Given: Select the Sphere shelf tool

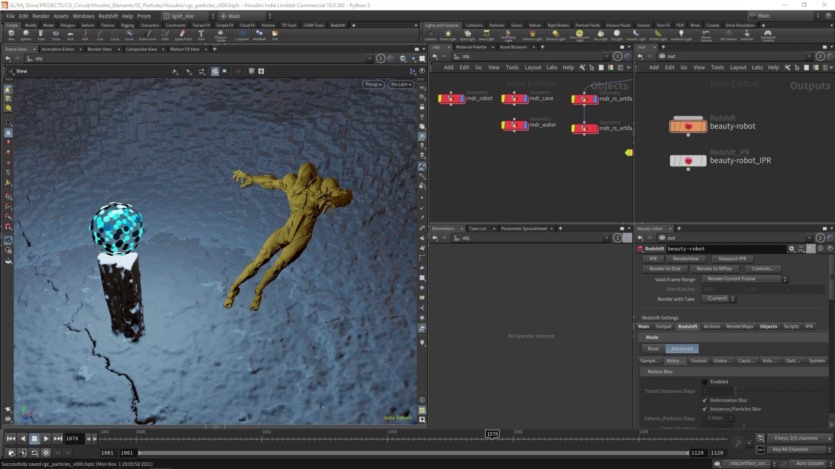Looking at the screenshot, I should pos(26,35).
